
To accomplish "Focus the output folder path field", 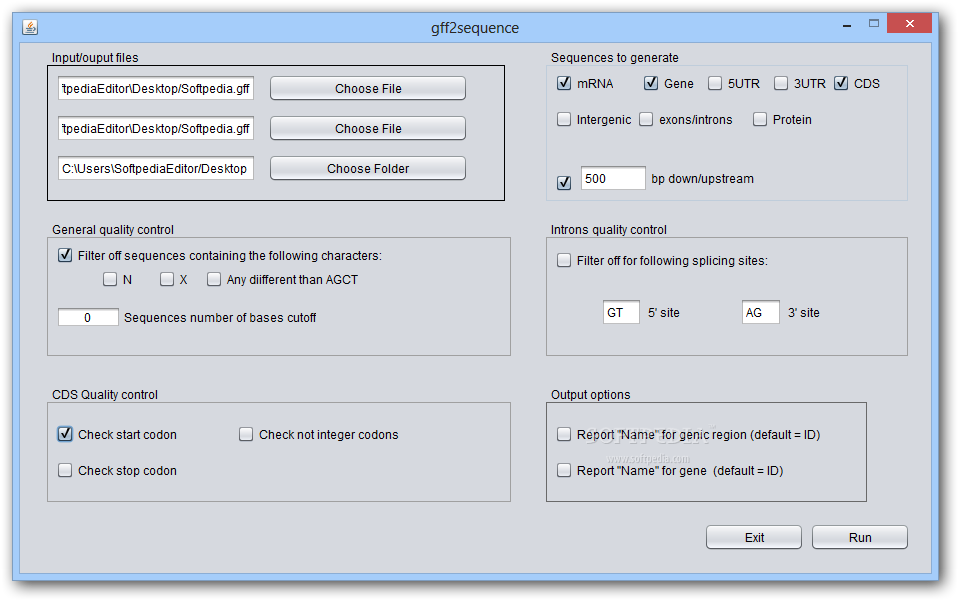I will tap(156, 168).
